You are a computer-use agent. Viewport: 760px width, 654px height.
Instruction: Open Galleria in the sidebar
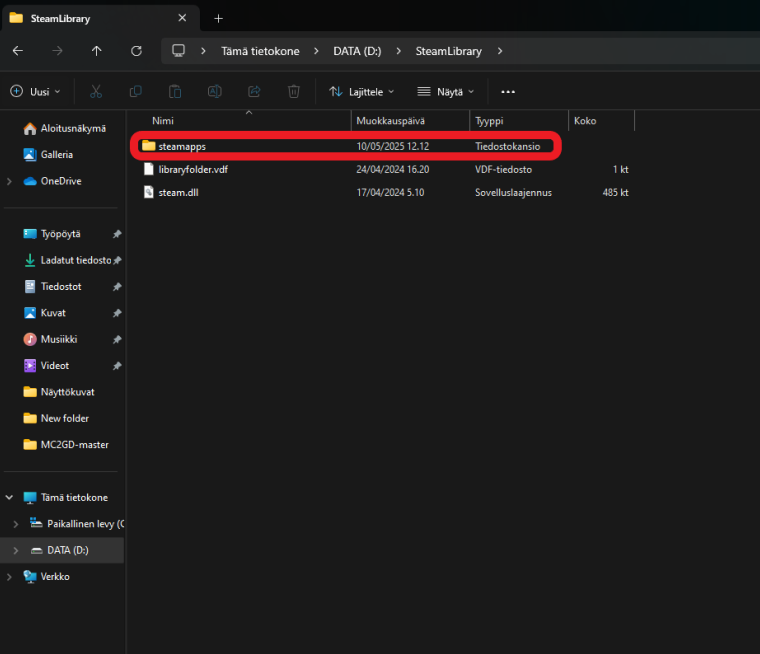pyautogui.click(x=48, y=155)
